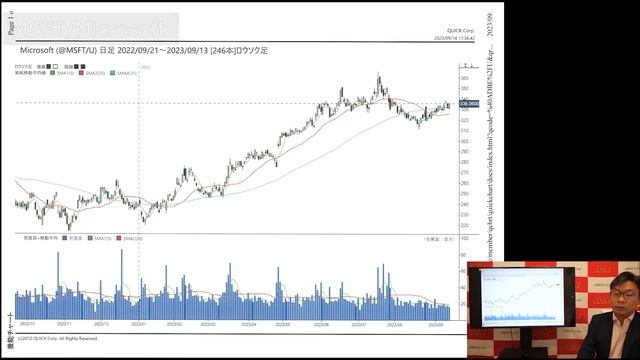Click the '2022/12' date axis label
This screenshot has width=640, height=360.
[x=101, y=324]
